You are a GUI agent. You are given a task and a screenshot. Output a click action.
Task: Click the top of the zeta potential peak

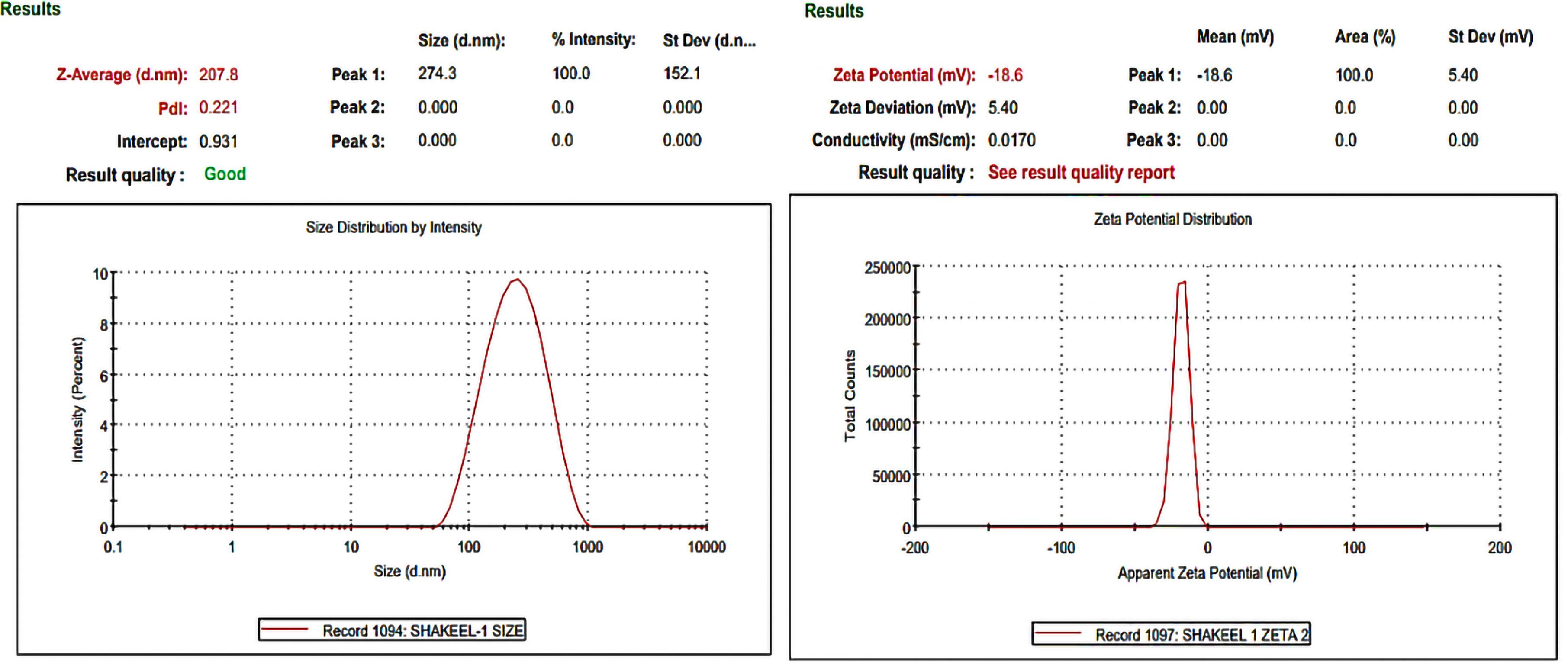[x=1182, y=283]
